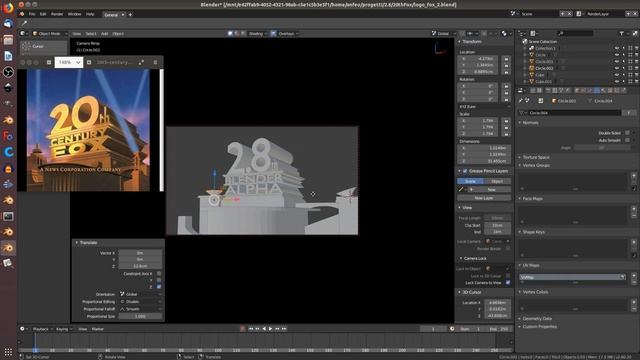This screenshot has width=640, height=360.
Task: Select Object in Grease Pencil source
Action: pyautogui.click(x=497, y=181)
